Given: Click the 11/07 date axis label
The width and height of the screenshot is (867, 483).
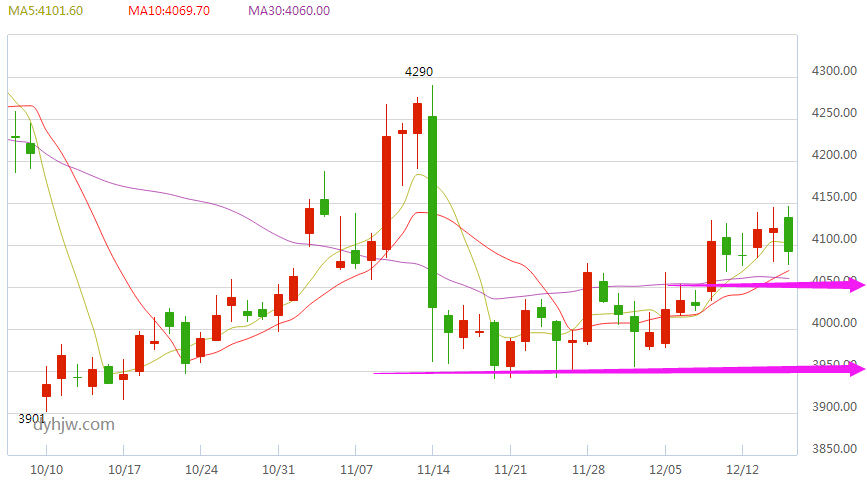Looking at the screenshot, I should (x=356, y=470).
